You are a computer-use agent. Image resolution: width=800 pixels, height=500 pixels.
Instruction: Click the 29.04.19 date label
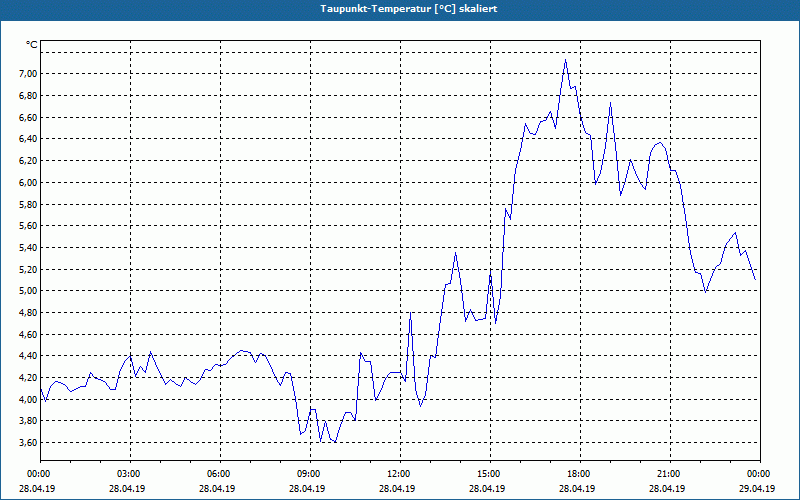point(757,488)
